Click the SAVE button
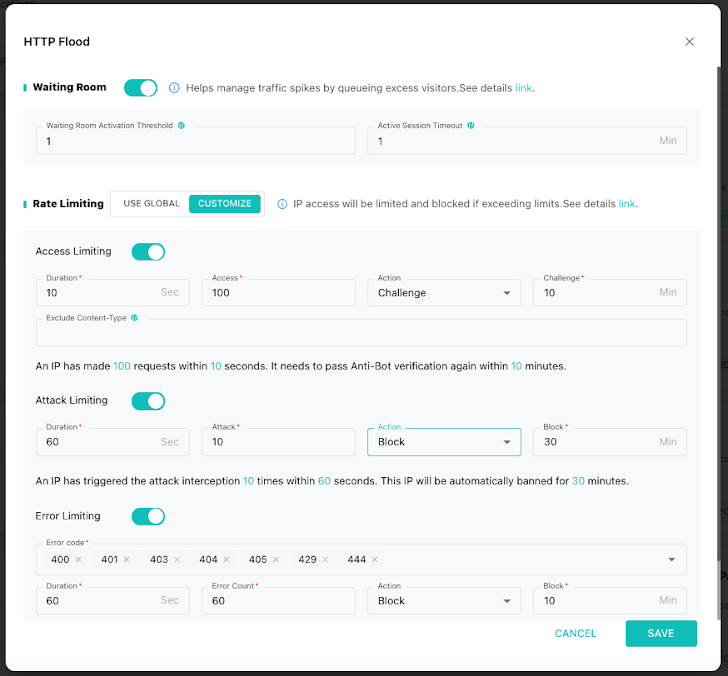This screenshot has height=676, width=728. click(x=661, y=633)
